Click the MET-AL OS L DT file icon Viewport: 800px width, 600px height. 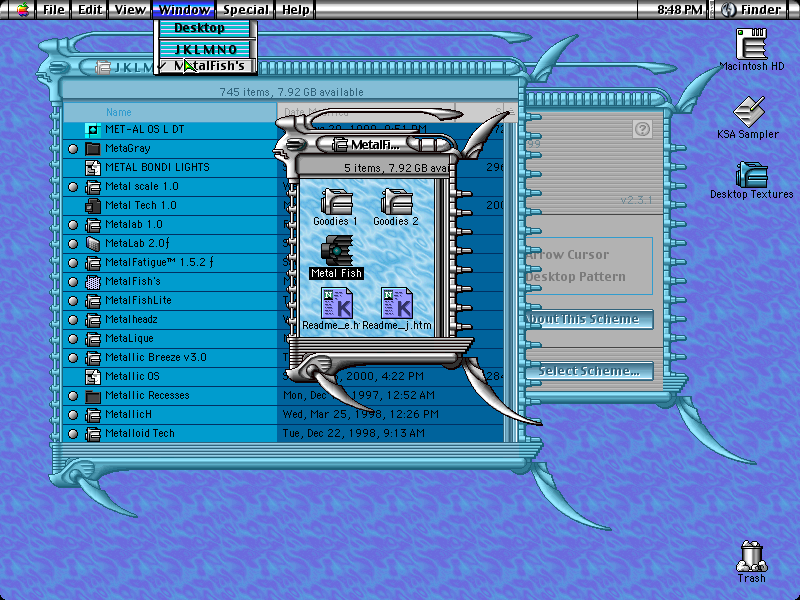(92, 130)
